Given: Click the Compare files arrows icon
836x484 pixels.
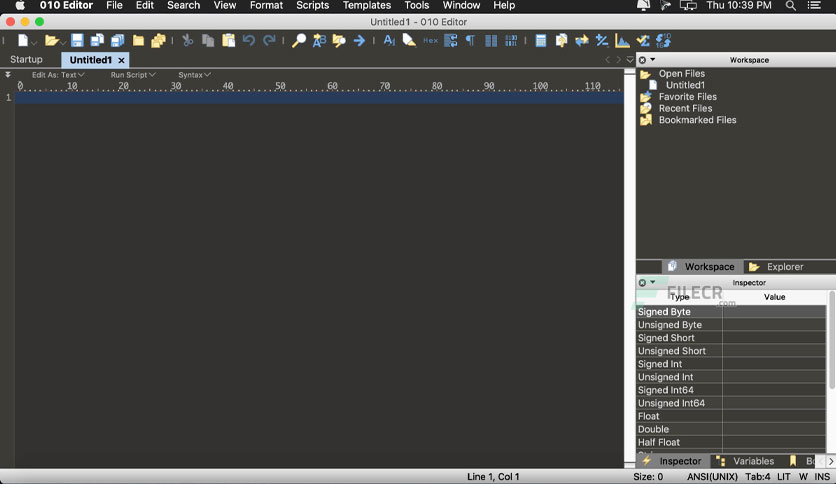Looking at the screenshot, I should [582, 41].
